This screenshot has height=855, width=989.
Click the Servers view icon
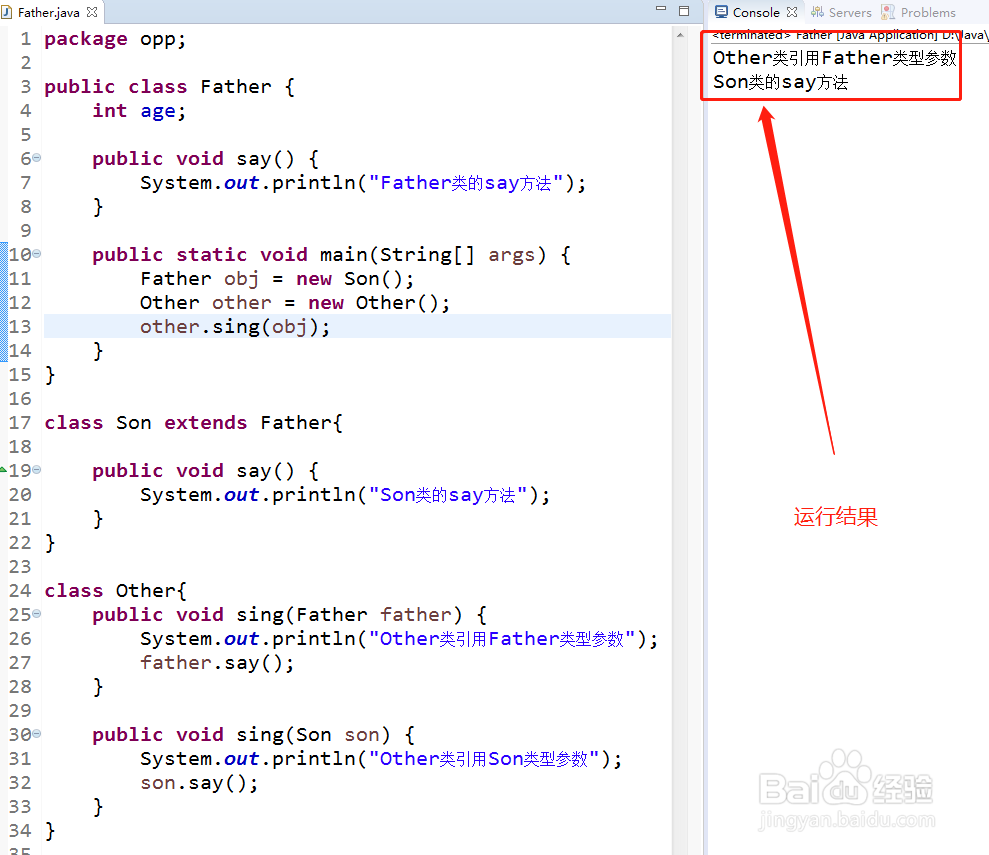817,12
